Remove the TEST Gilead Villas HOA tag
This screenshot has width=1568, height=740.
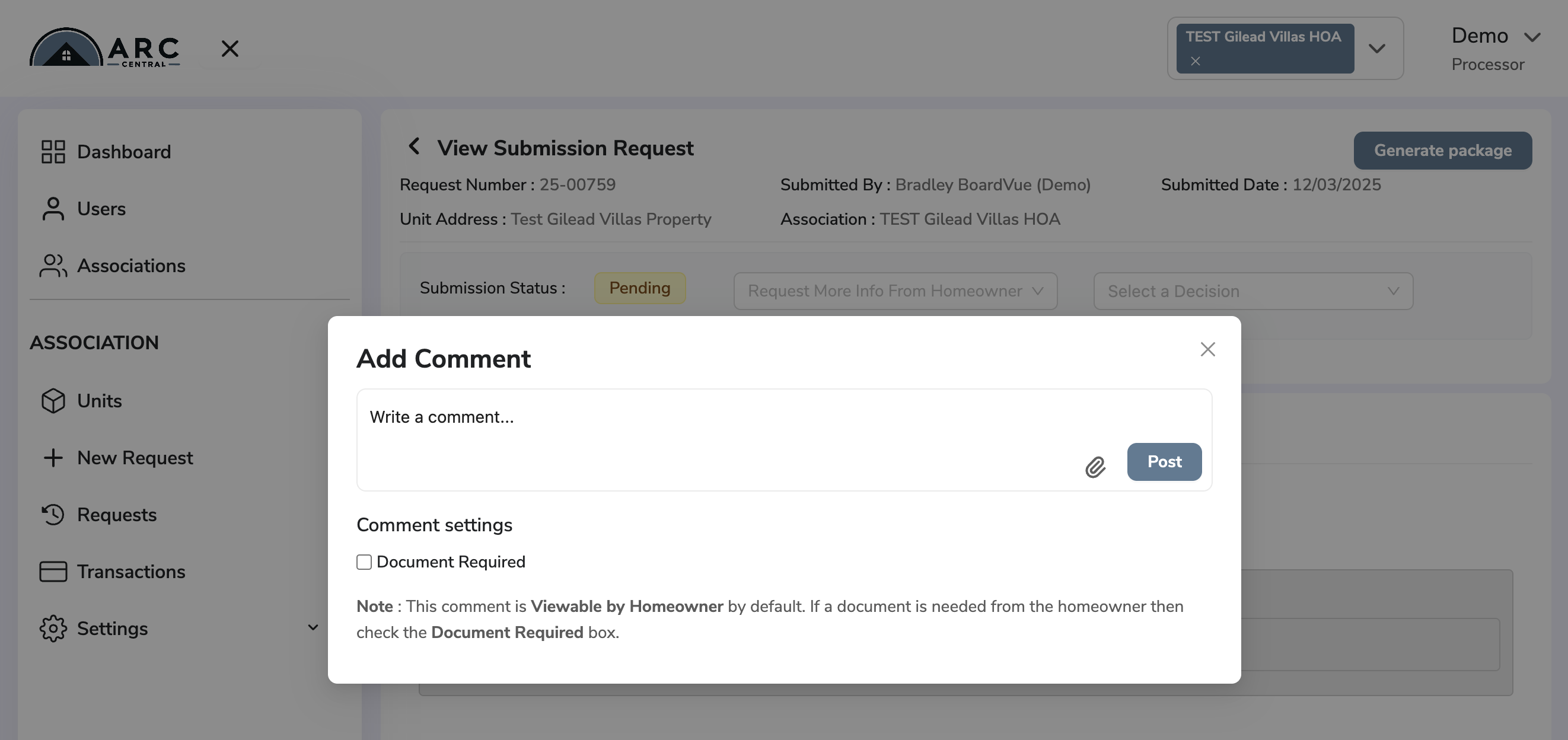click(x=1196, y=61)
